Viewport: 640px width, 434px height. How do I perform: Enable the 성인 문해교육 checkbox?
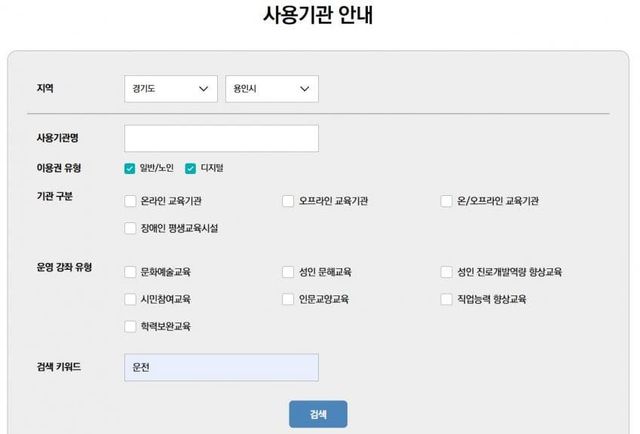tap(288, 272)
